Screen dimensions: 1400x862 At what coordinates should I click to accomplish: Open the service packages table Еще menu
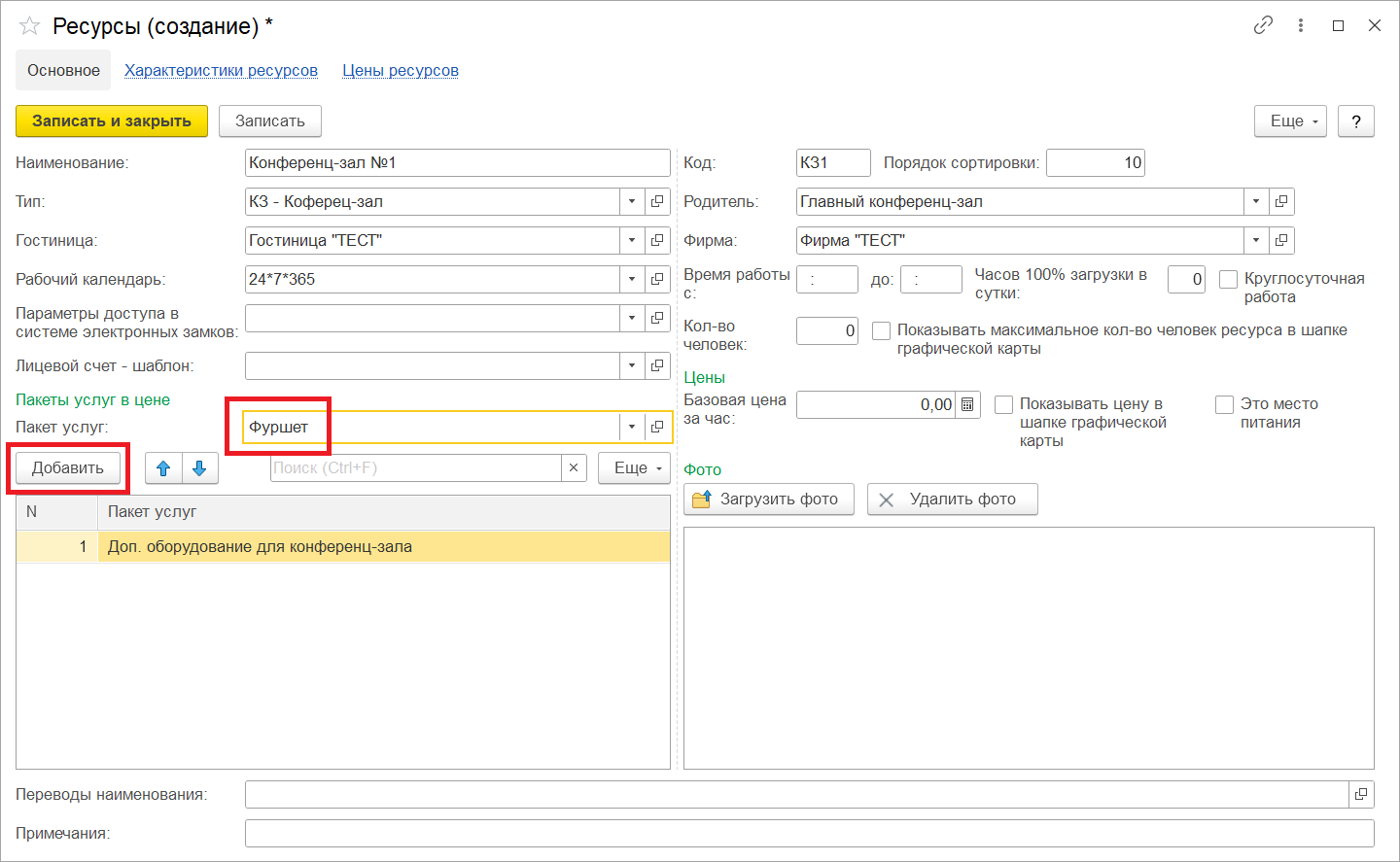634,467
